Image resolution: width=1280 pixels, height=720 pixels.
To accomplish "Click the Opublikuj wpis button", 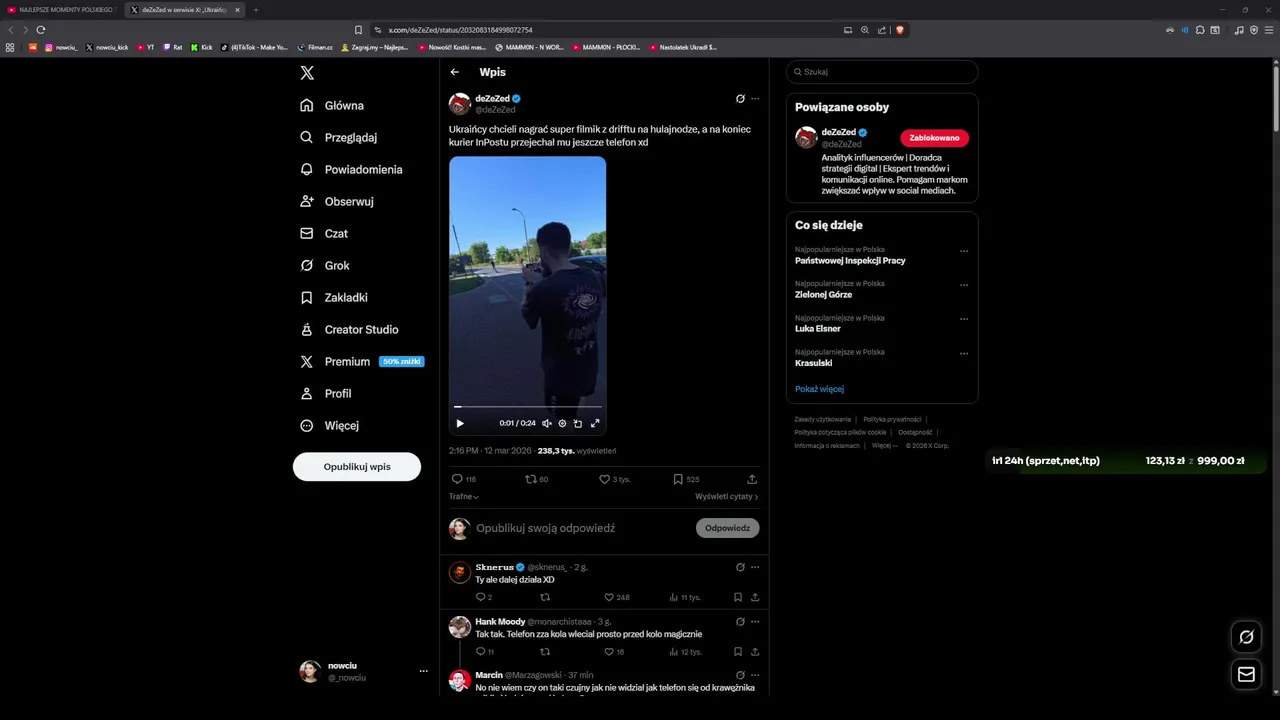I will (x=357, y=467).
